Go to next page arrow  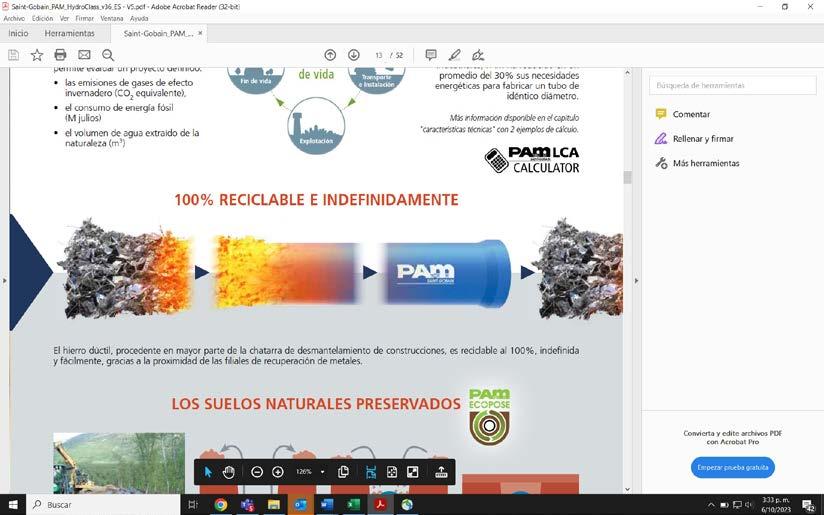point(354,55)
